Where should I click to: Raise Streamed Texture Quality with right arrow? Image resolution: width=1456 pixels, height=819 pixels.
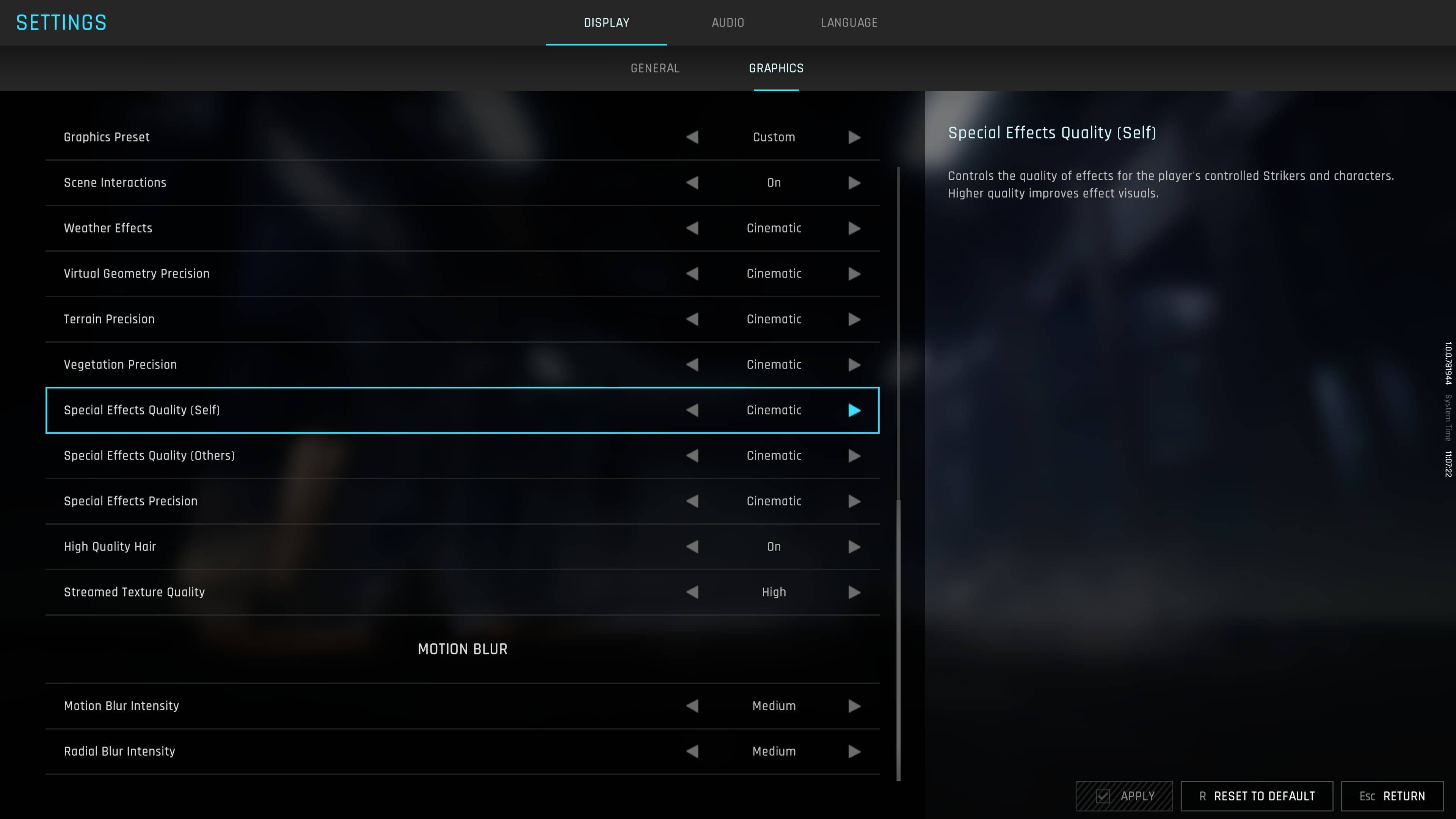[x=854, y=592]
